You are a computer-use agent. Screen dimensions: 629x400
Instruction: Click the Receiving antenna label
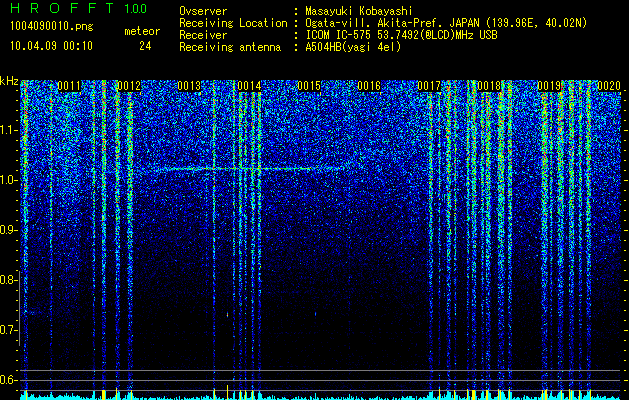230,47
